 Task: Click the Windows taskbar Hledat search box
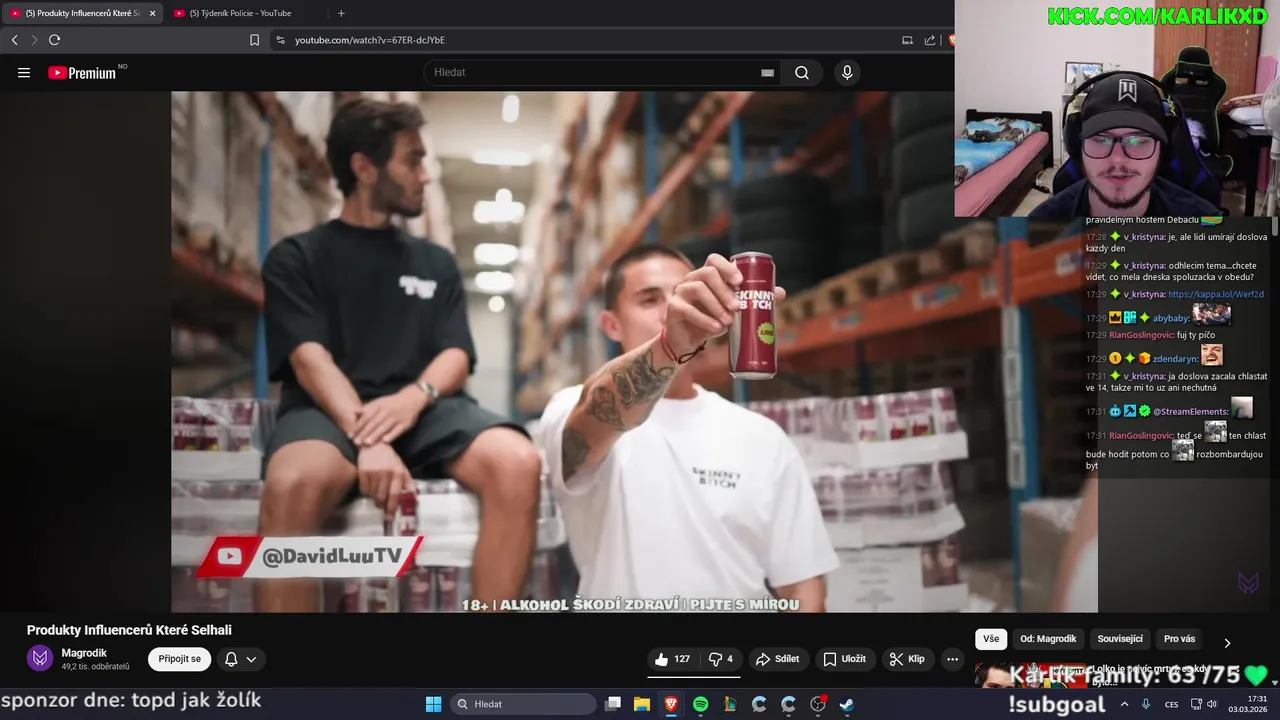[x=523, y=704]
